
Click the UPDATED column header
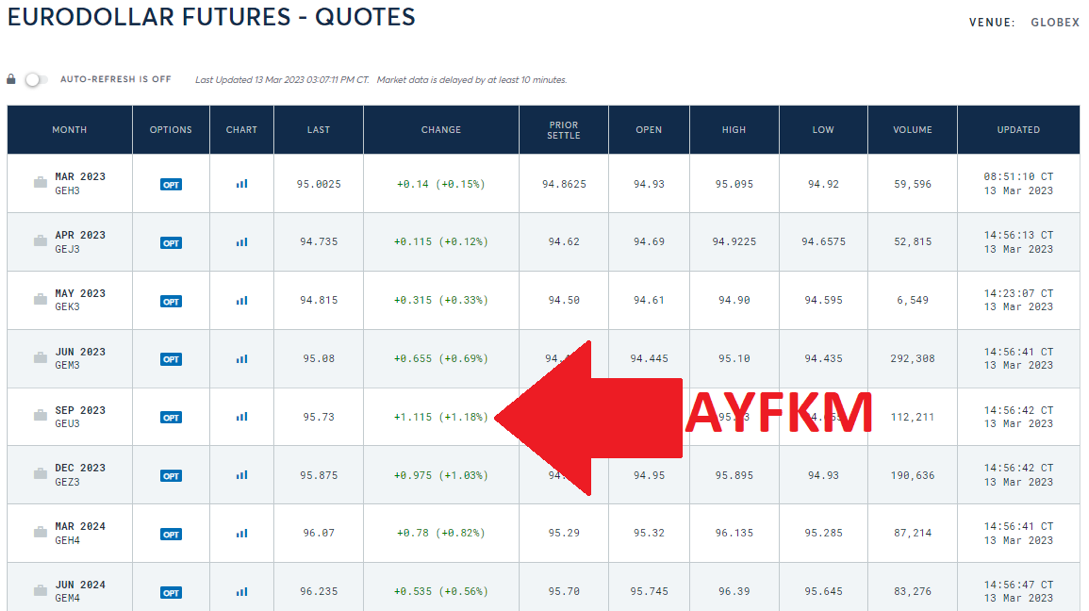[1019, 130]
